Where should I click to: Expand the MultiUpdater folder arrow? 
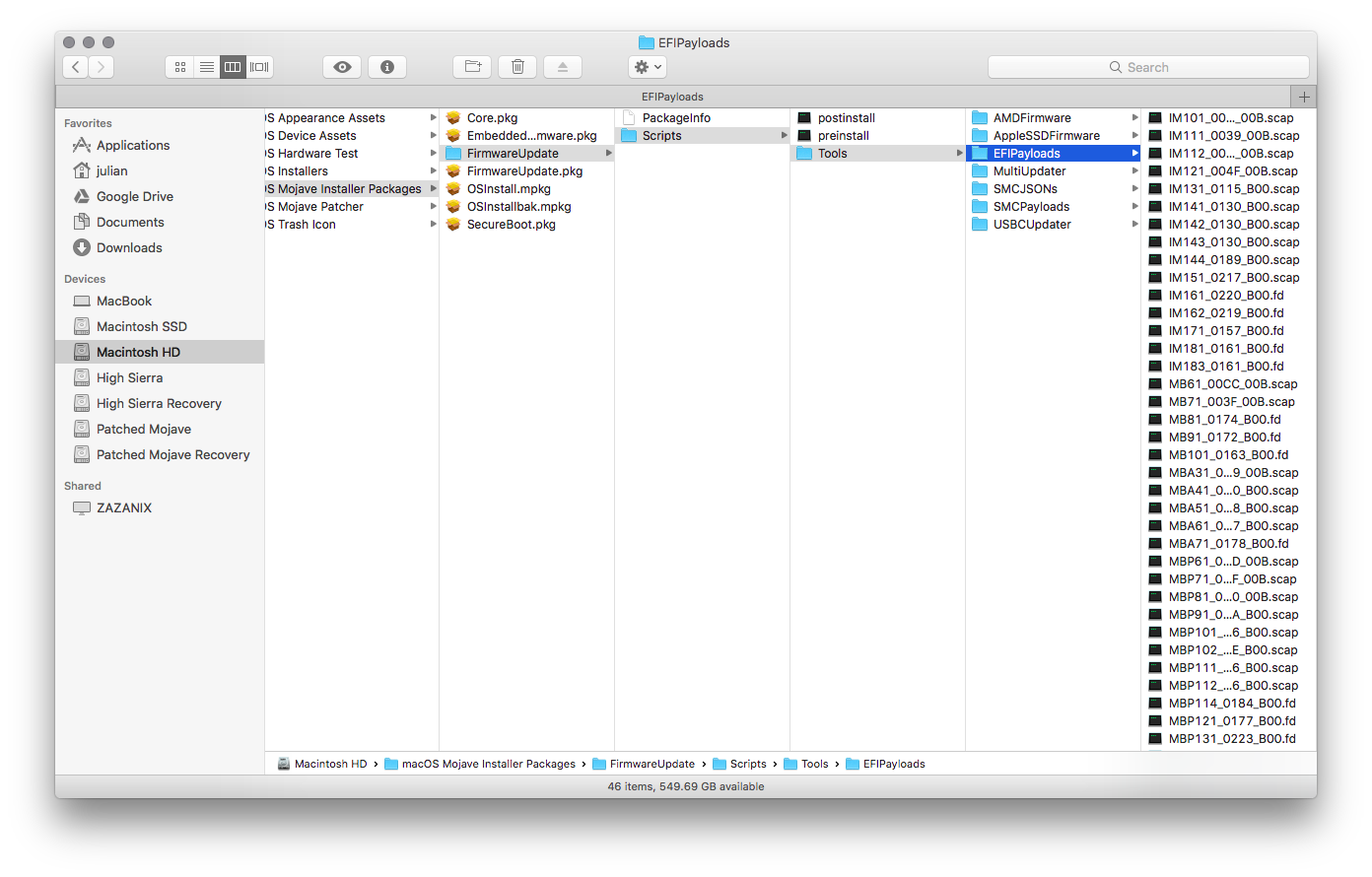point(1134,170)
